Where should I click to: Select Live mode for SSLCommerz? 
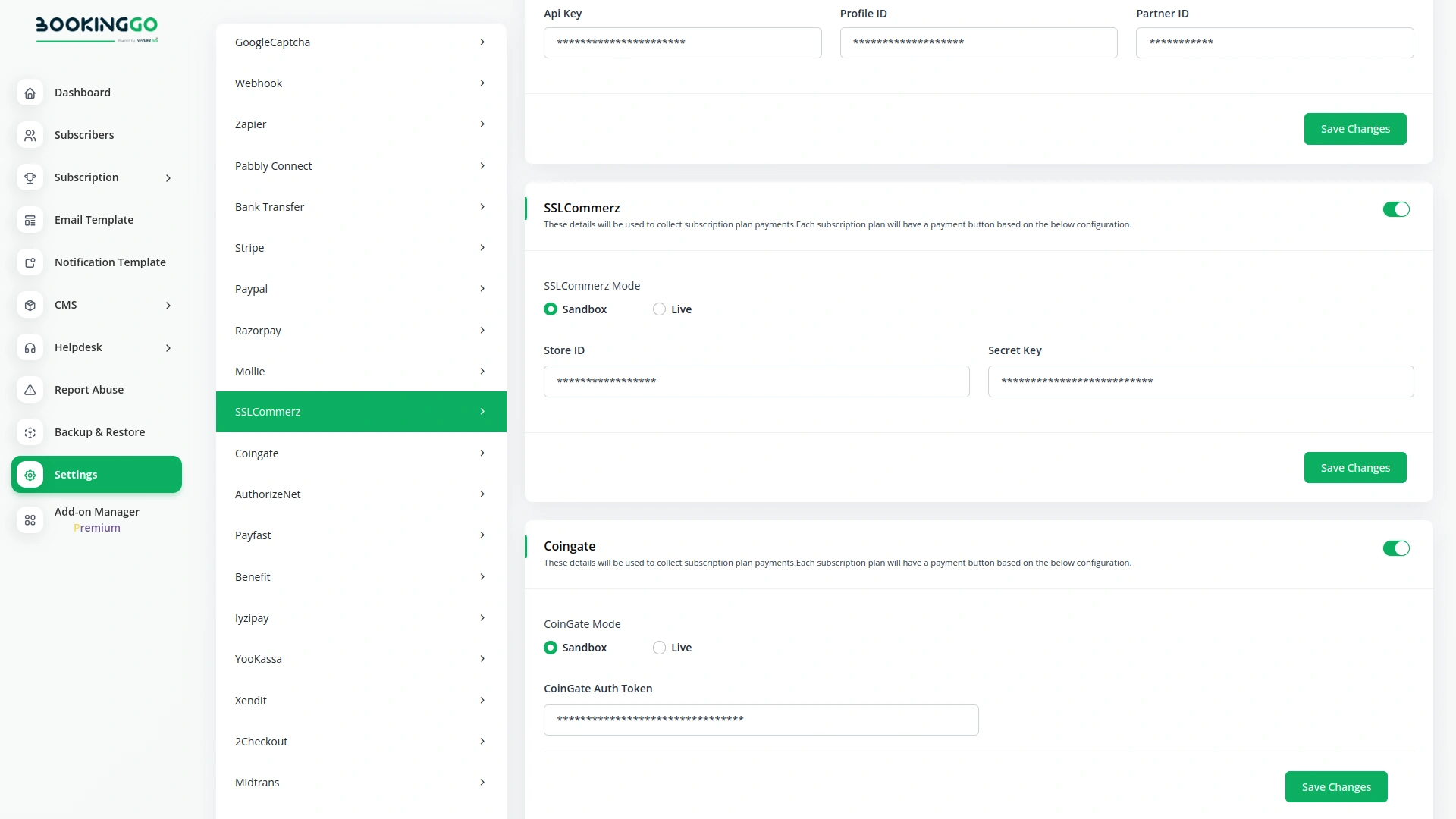pyautogui.click(x=658, y=309)
